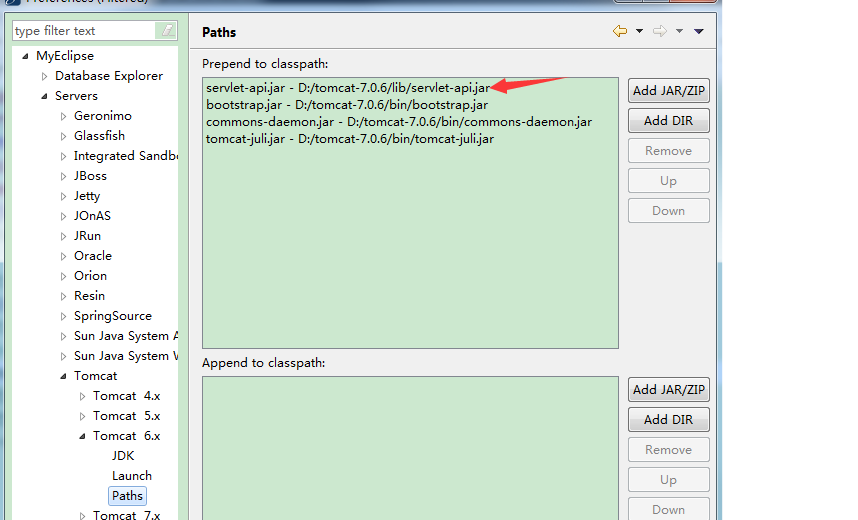Select Geronimo tree item
The image size is (858, 520).
click(103, 115)
